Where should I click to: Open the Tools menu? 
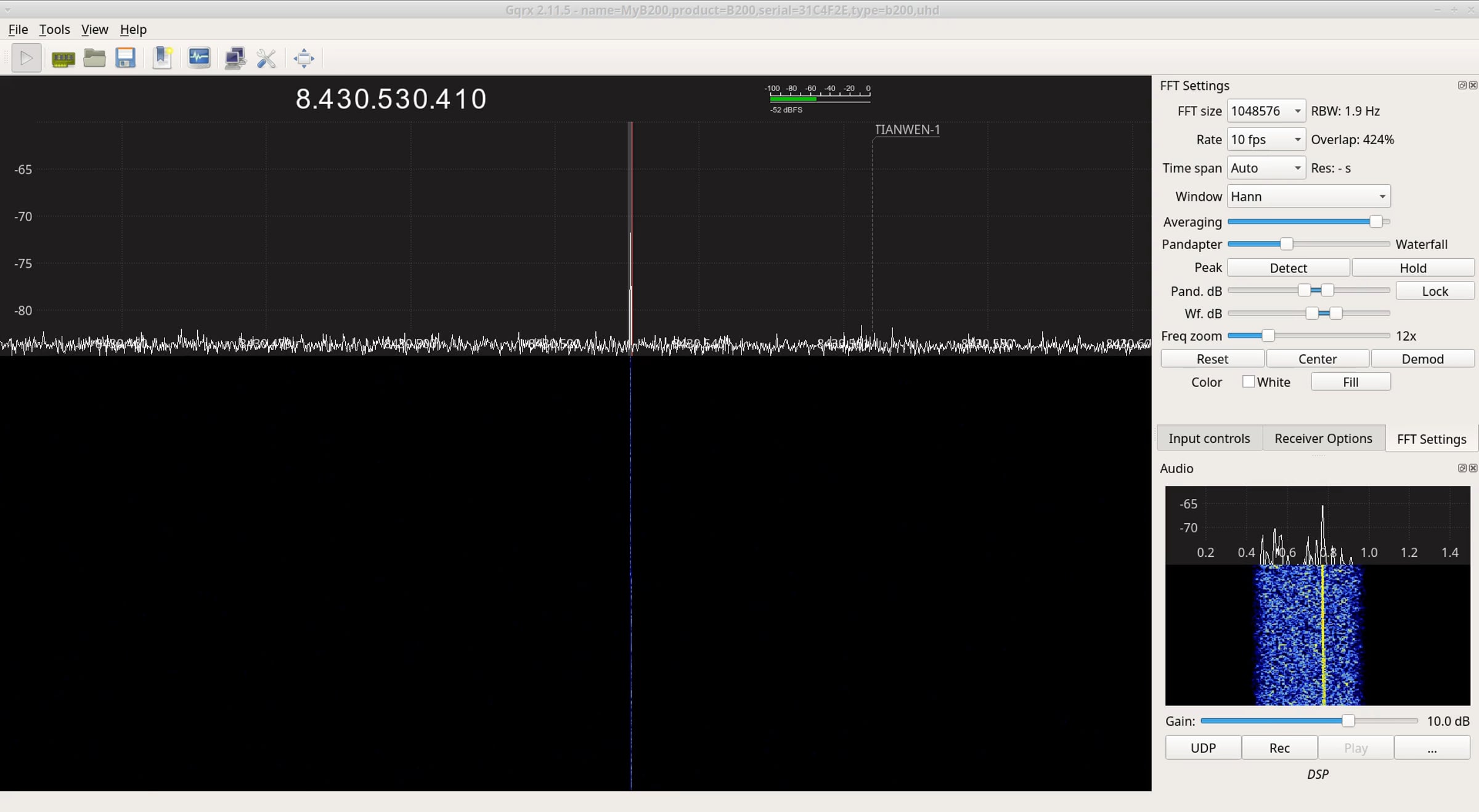pyautogui.click(x=54, y=30)
